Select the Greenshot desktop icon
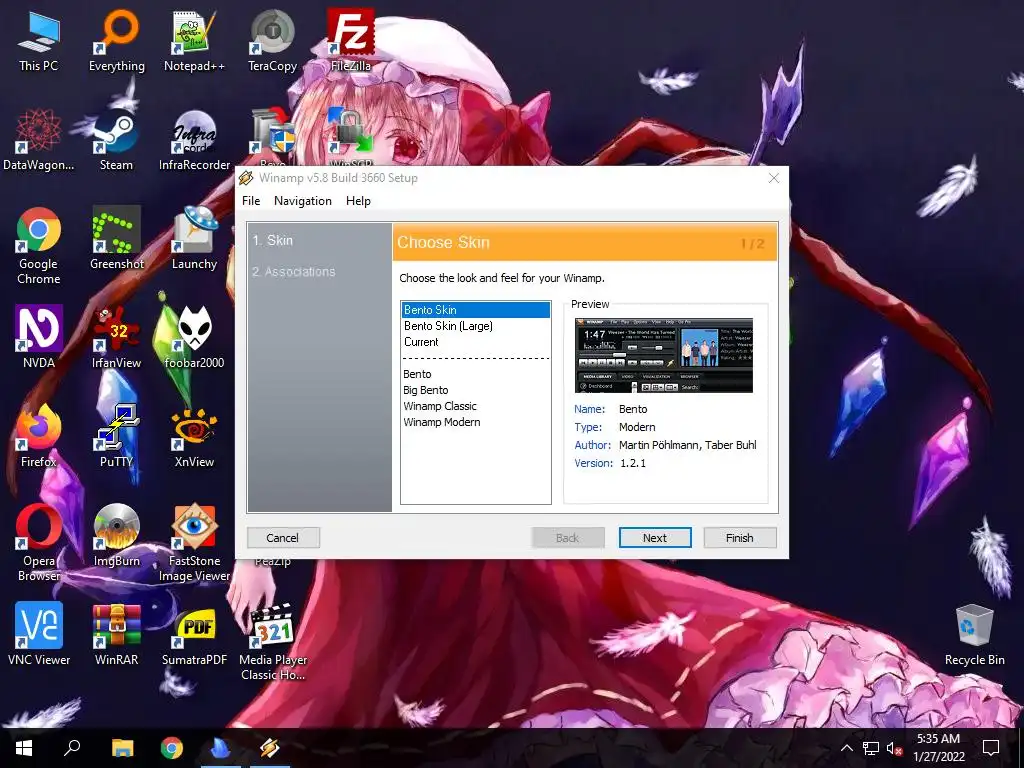This screenshot has width=1024, height=768. tap(116, 238)
